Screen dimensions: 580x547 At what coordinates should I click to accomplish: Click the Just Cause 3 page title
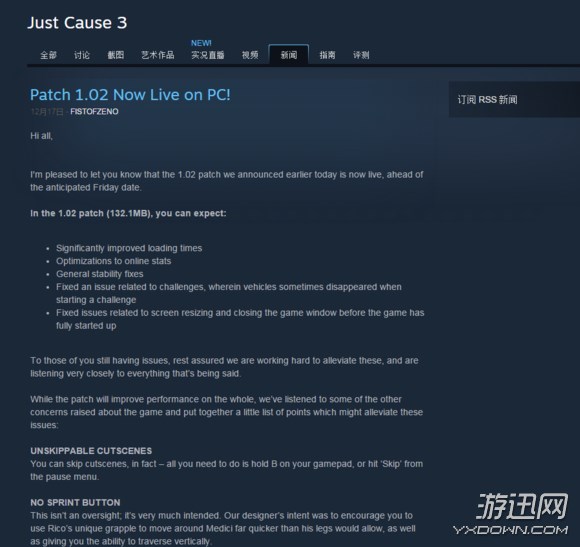77,23
